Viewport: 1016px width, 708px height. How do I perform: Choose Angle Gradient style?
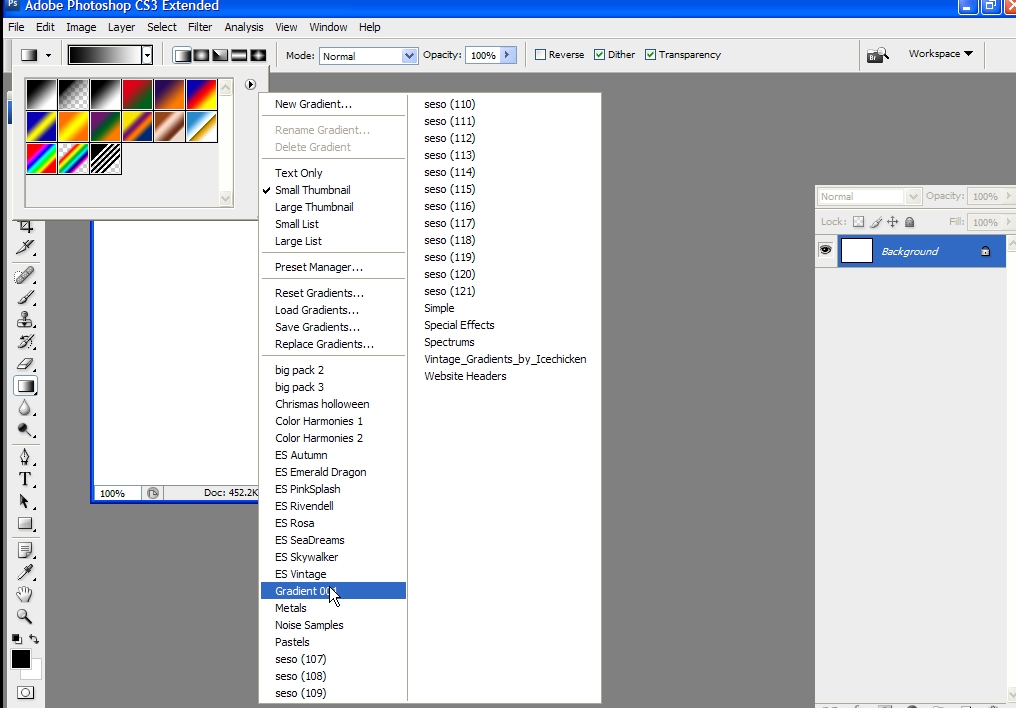(x=220, y=55)
